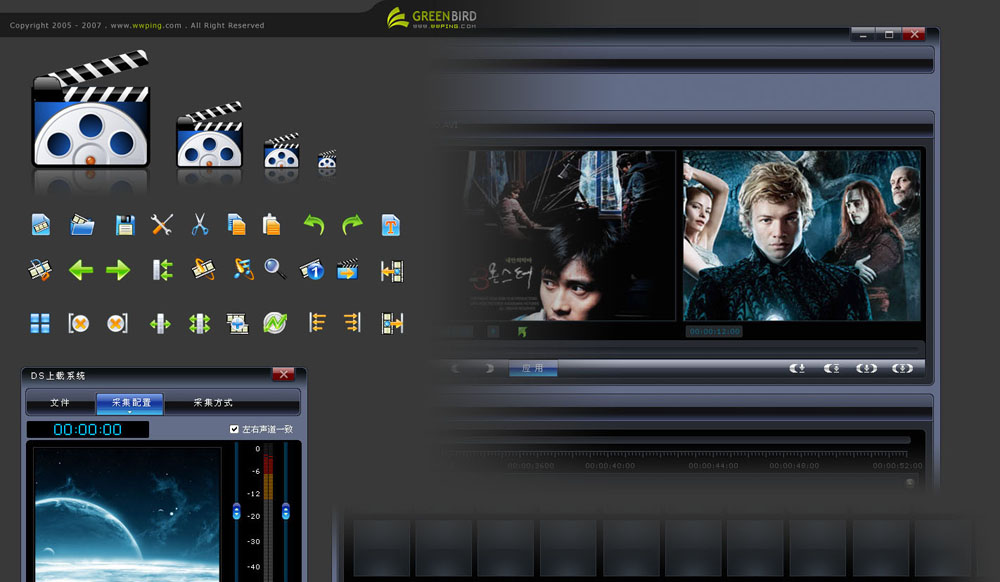The image size is (1000, 582).
Task: Click the copy documents icon
Action: (x=237, y=224)
